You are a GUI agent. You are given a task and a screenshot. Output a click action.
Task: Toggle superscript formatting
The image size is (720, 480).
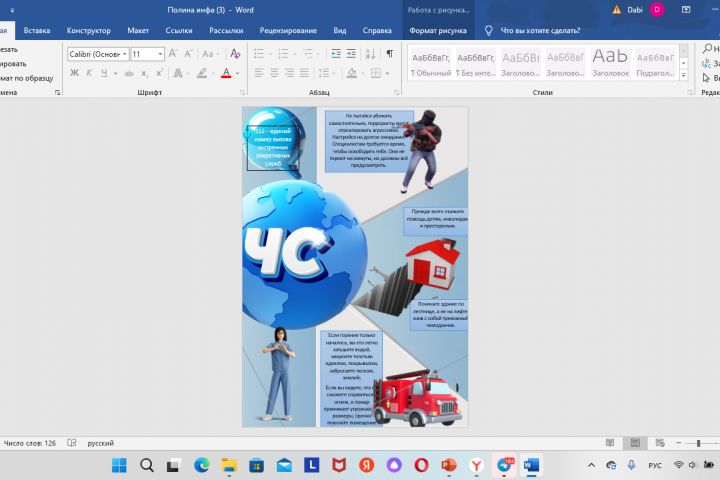[157, 73]
